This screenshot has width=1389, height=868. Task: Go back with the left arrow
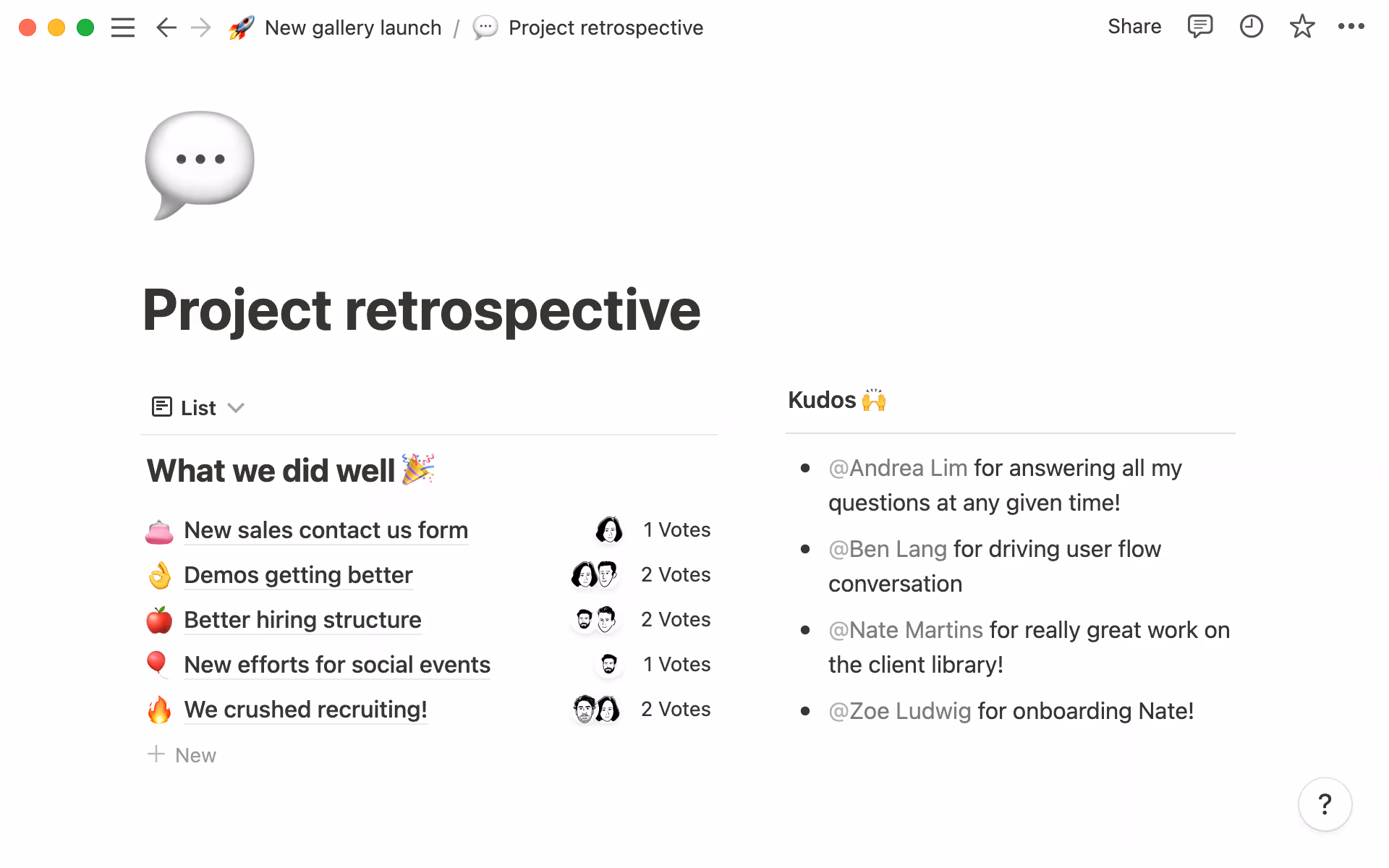[x=166, y=27]
